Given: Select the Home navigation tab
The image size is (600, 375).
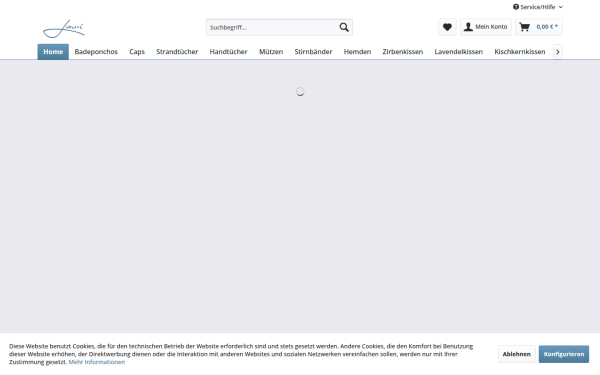Looking at the screenshot, I should (53, 52).
